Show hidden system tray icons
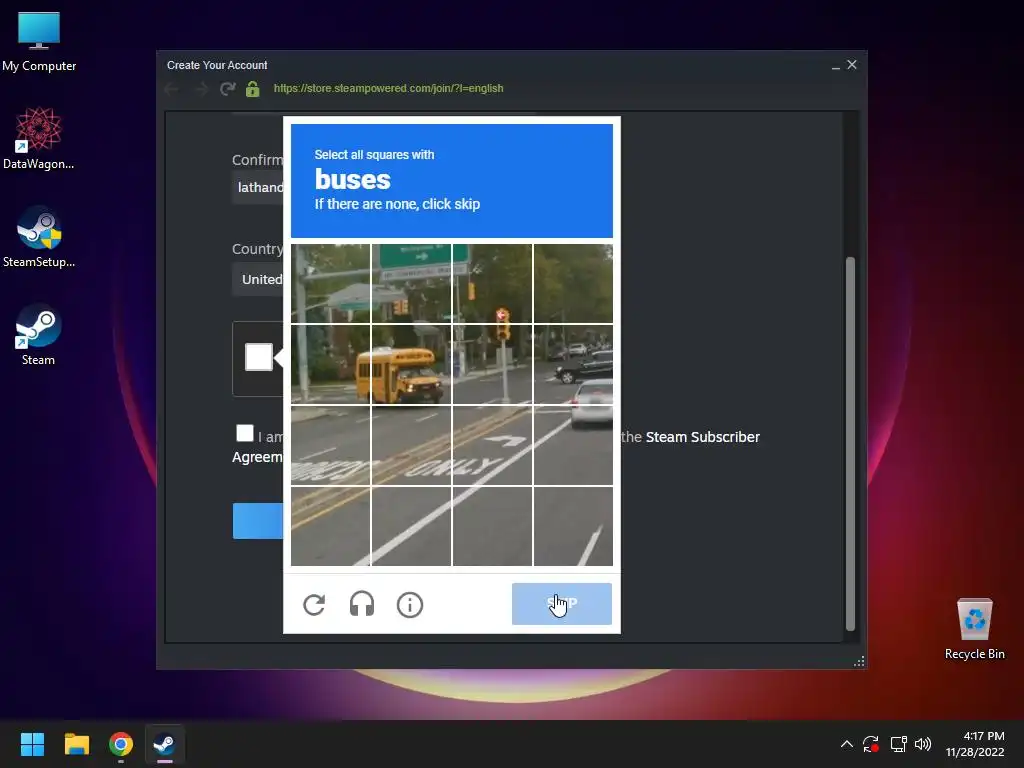The image size is (1024, 768). pyautogui.click(x=846, y=744)
